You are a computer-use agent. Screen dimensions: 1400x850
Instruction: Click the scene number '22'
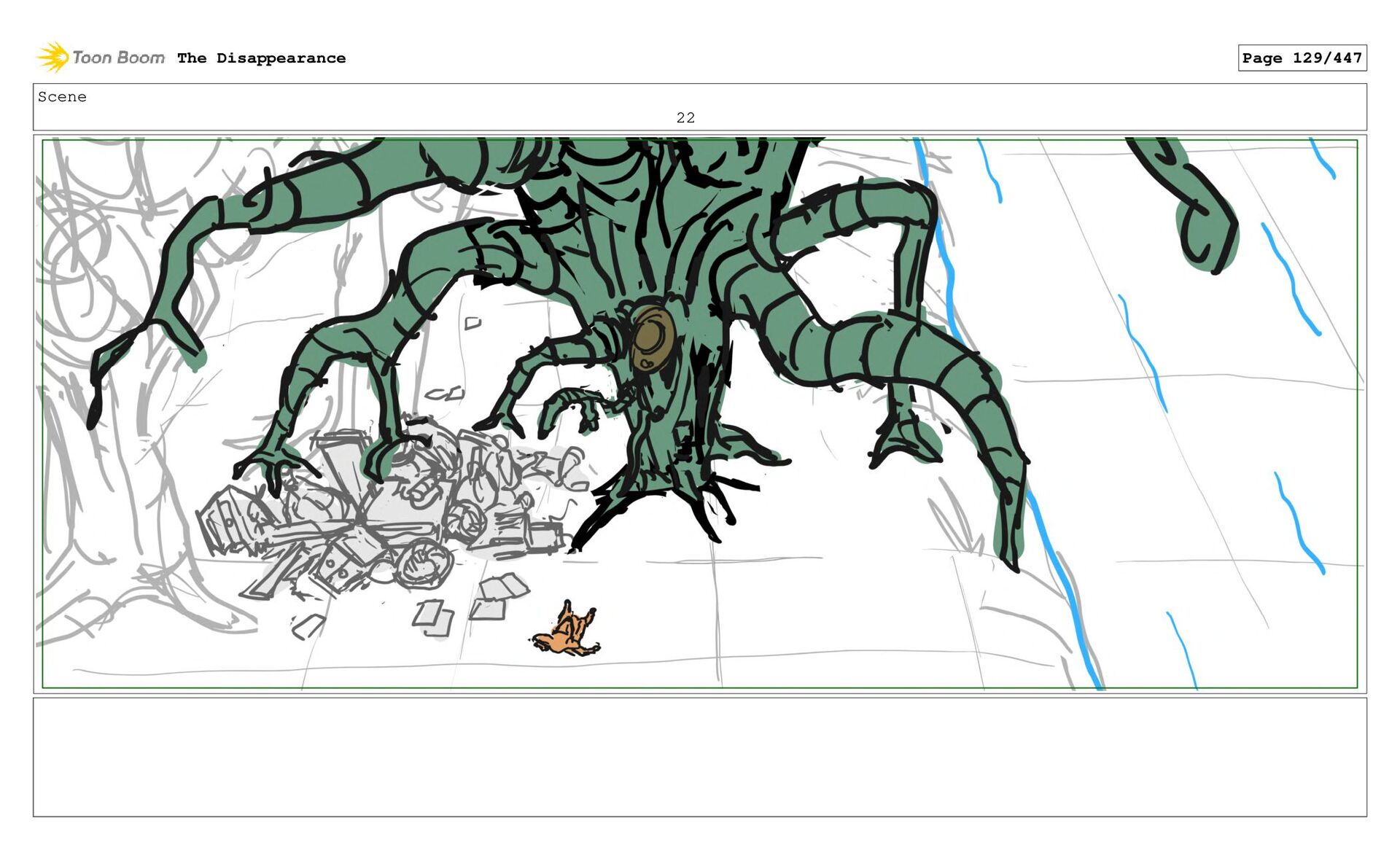pos(685,117)
